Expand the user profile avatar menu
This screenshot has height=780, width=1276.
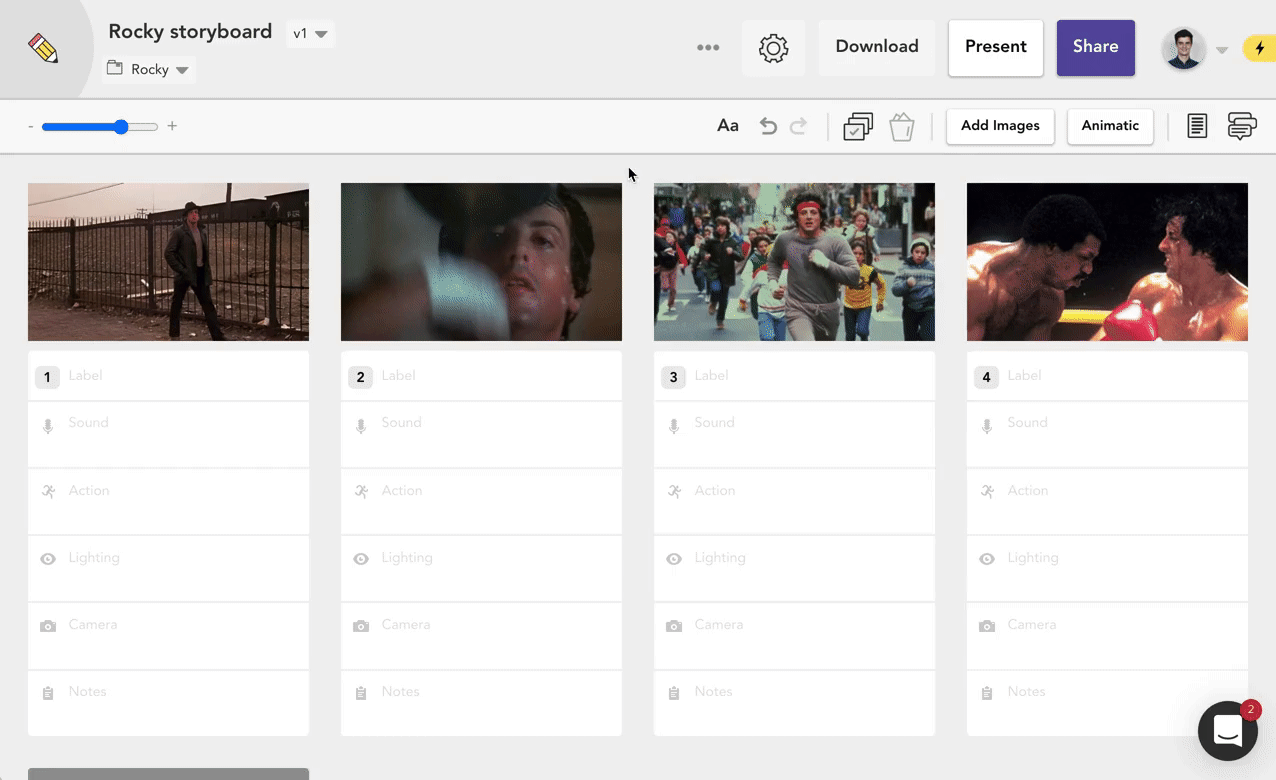[x=1194, y=49]
